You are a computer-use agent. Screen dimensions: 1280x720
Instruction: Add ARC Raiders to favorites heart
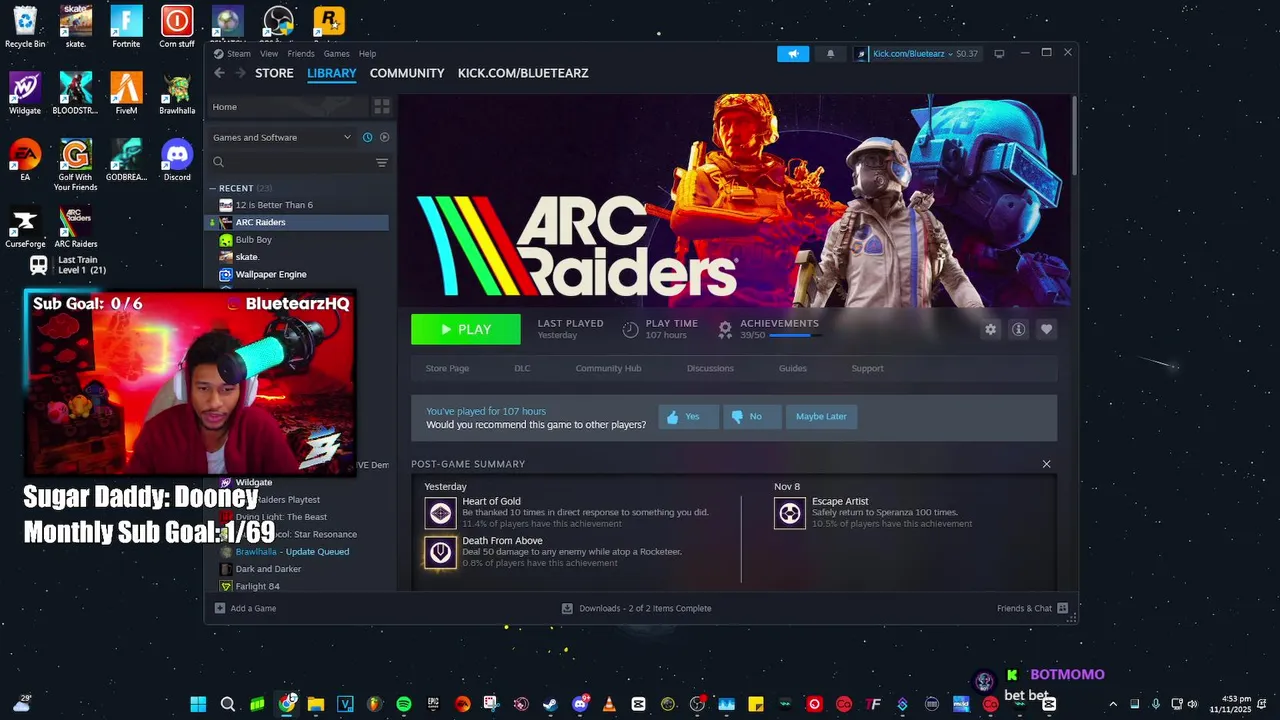[x=1046, y=329]
